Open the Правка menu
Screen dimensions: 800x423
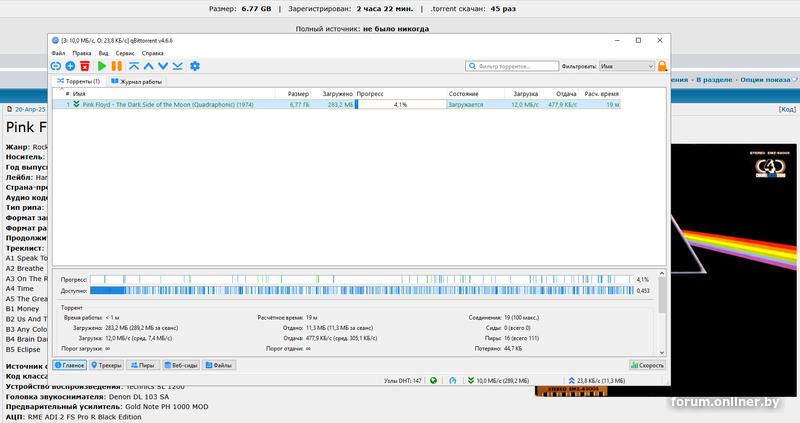click(x=82, y=53)
